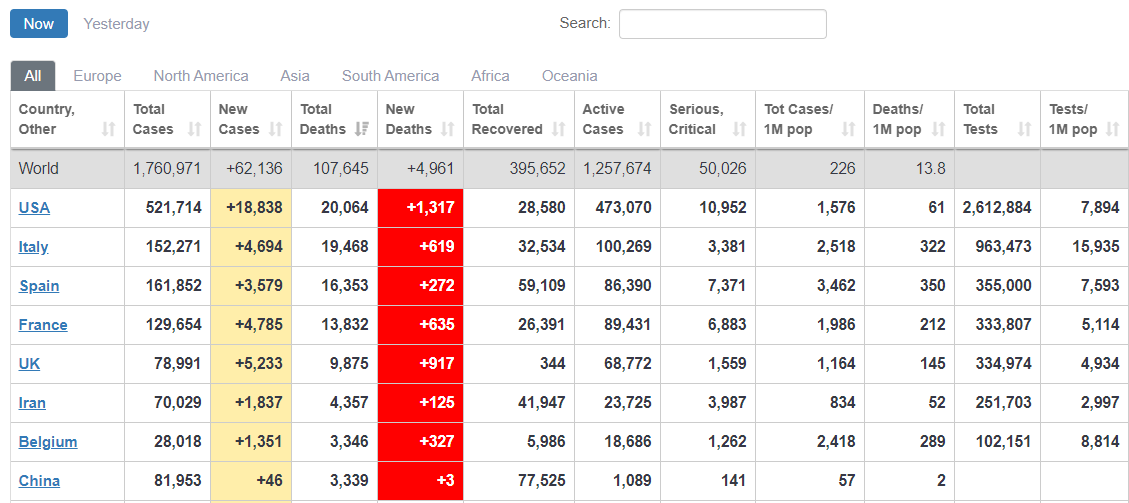The image size is (1129, 503).
Task: Sort Active Cases with its arrow icon
Action: tap(644, 129)
